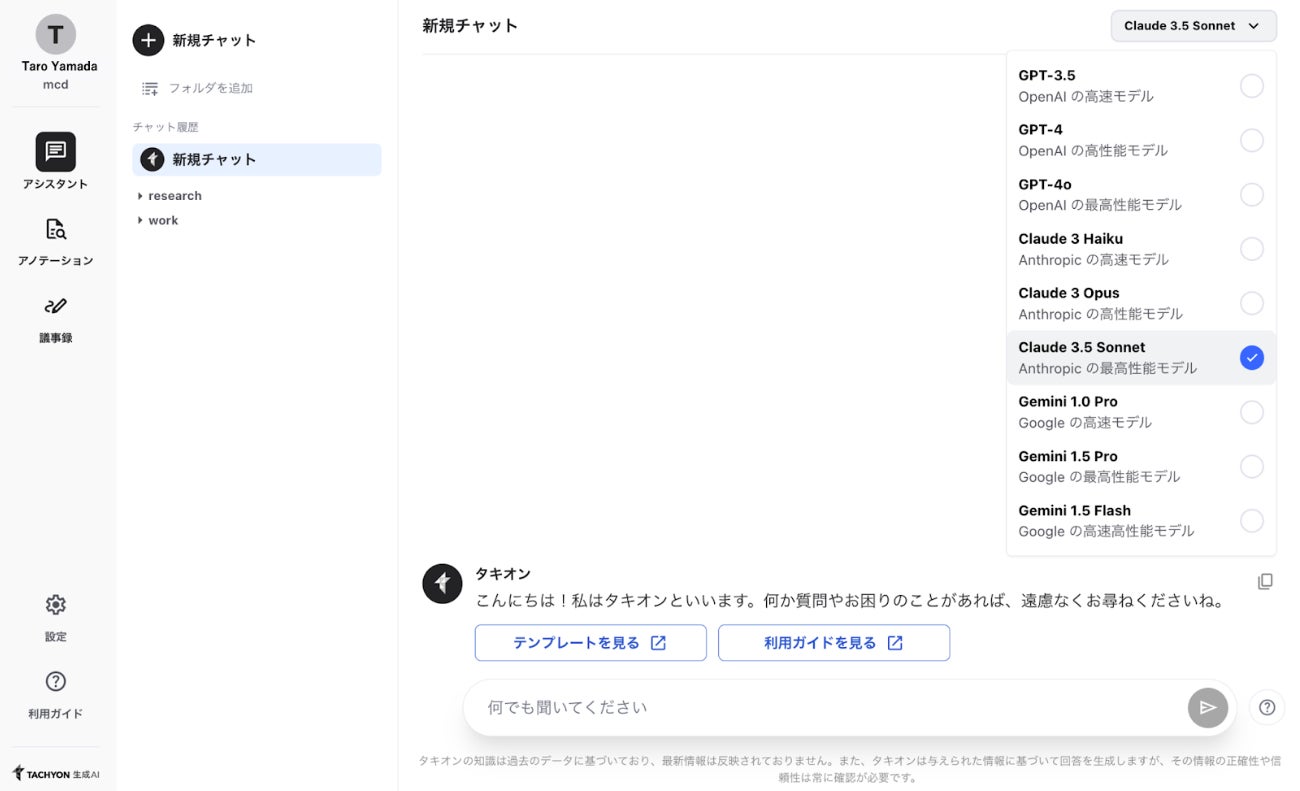Click the Taro Yamada user name
This screenshot has width=1300, height=791.
point(60,67)
